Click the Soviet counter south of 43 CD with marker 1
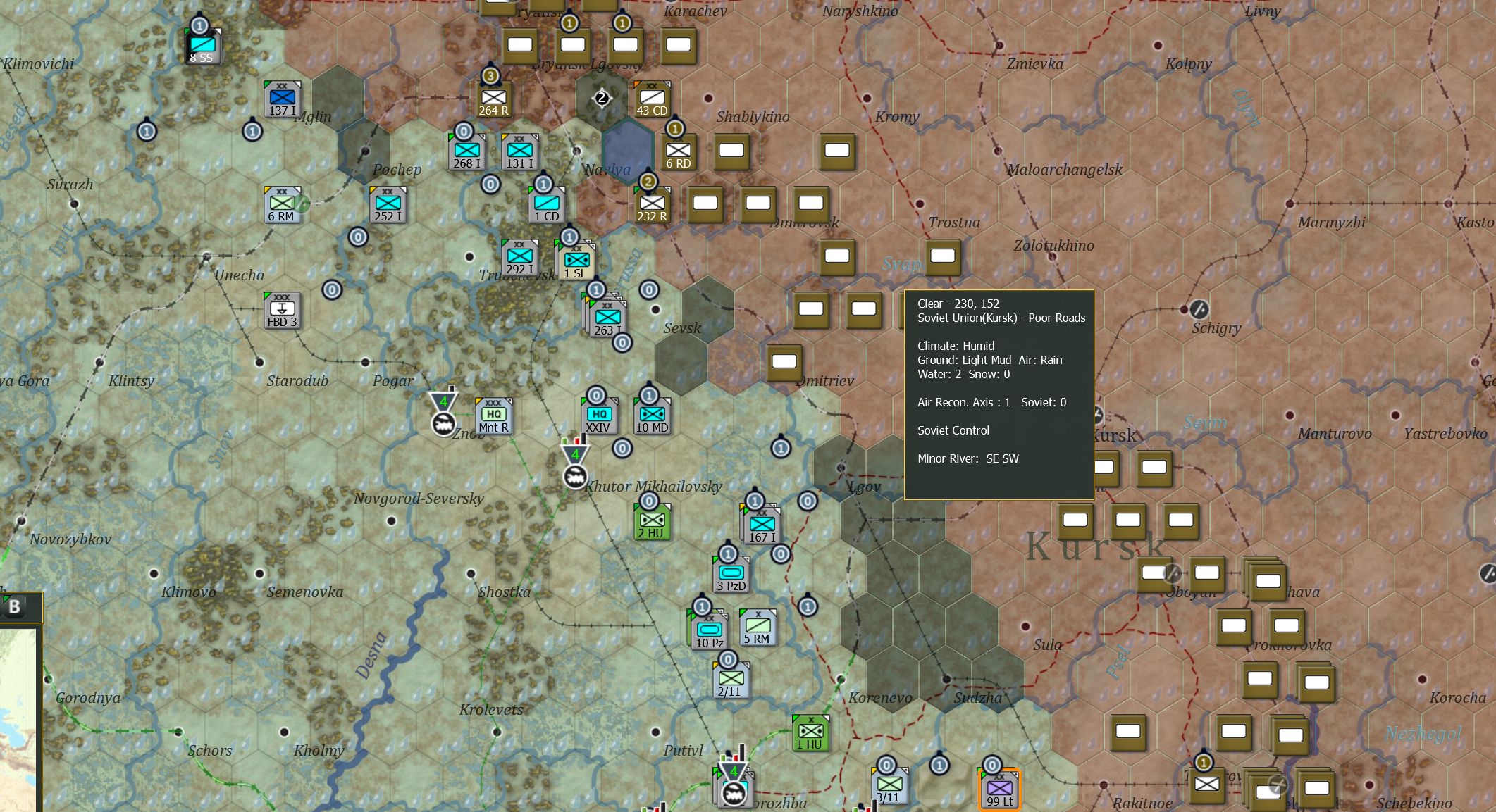The width and height of the screenshot is (1496, 812). click(x=679, y=152)
